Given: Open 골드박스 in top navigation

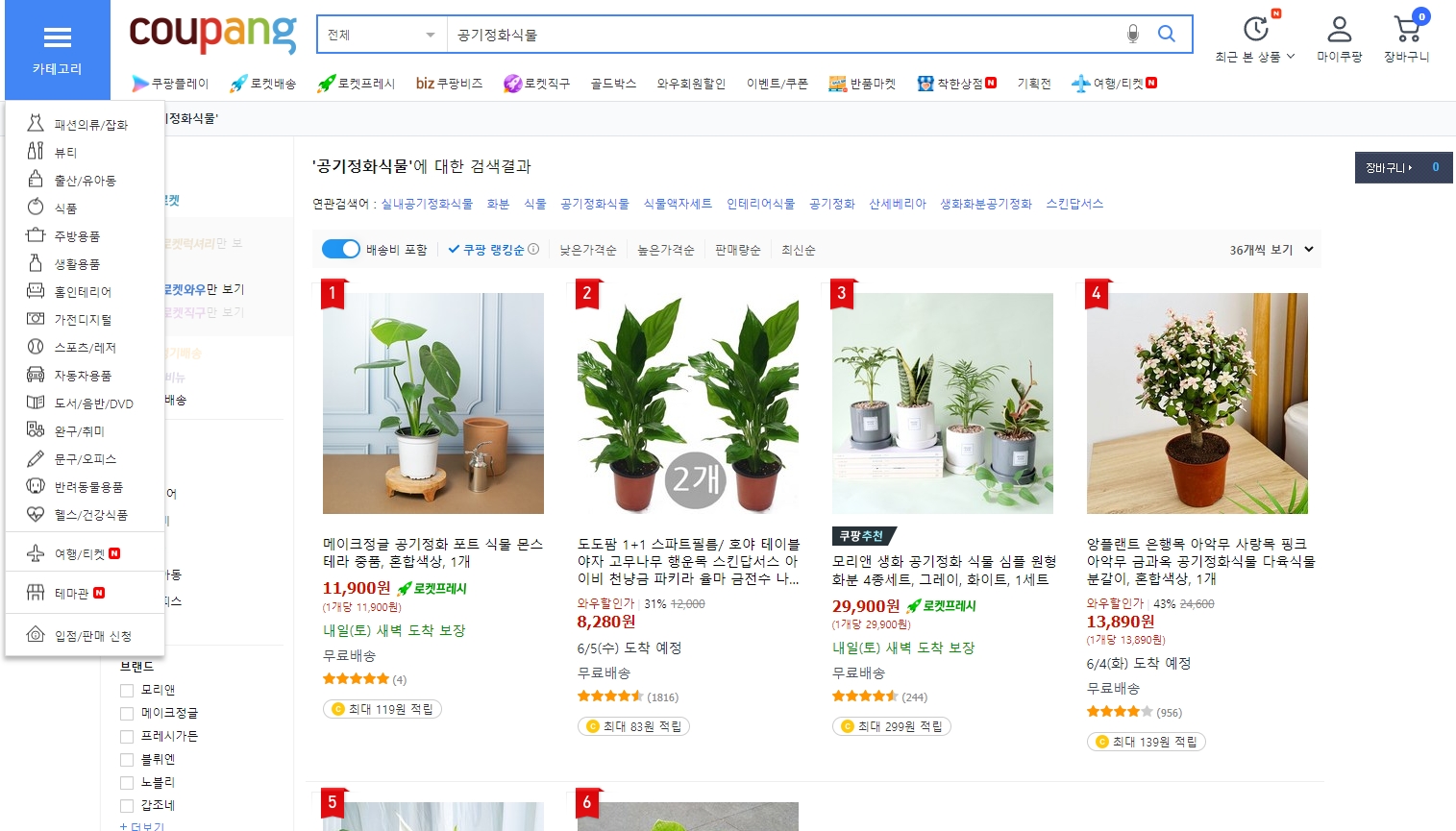Looking at the screenshot, I should click(613, 84).
